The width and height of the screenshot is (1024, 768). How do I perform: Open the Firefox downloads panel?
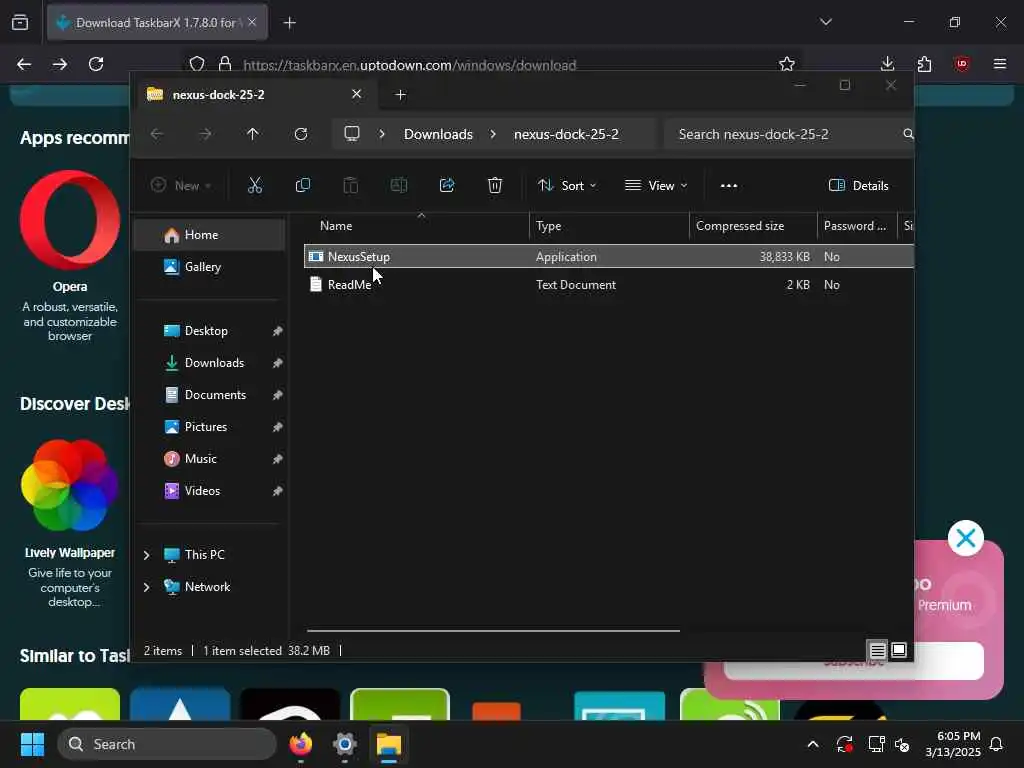(888, 64)
